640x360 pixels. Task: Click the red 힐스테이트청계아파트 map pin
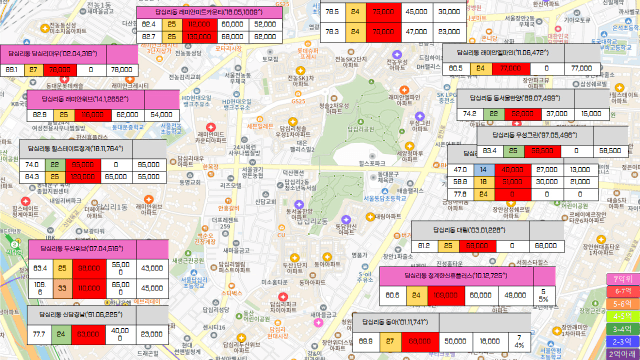pyautogui.click(x=26, y=201)
